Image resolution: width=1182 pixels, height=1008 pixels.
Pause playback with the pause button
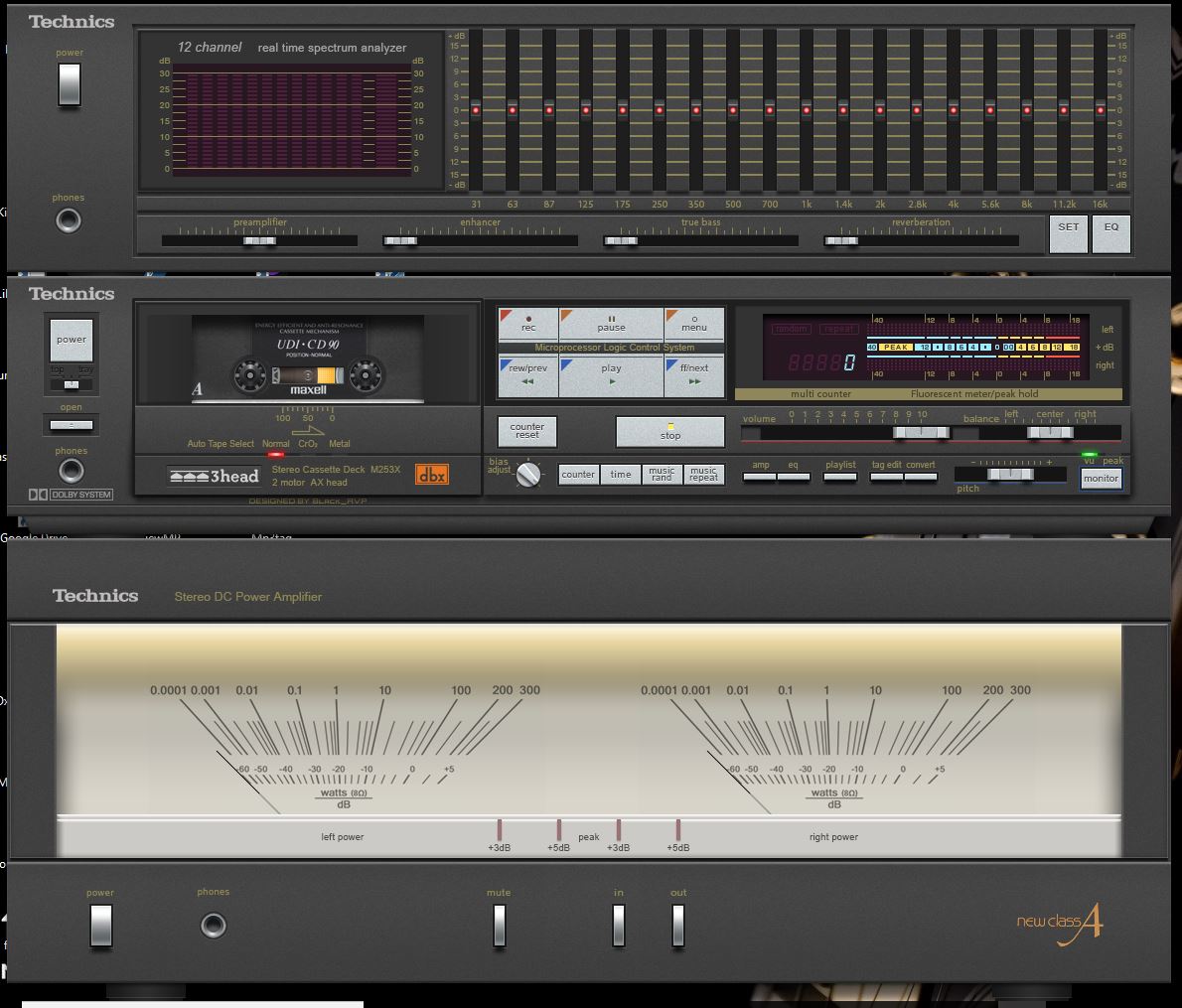click(611, 324)
